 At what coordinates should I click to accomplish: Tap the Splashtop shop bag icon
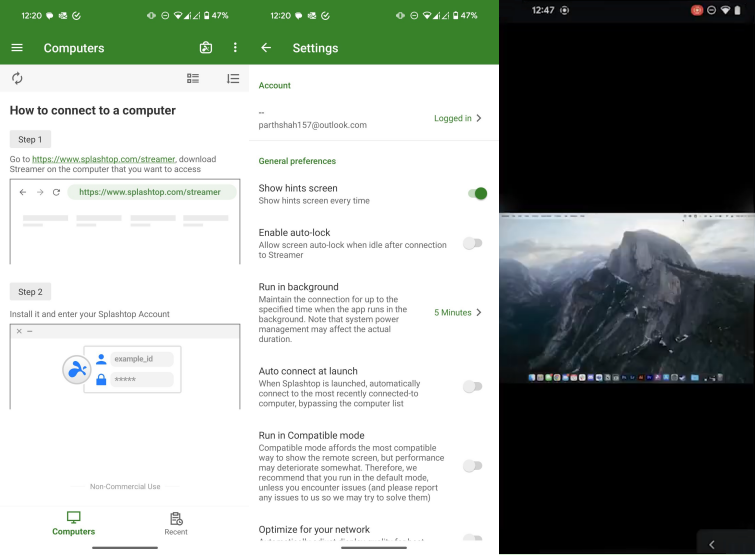point(205,48)
